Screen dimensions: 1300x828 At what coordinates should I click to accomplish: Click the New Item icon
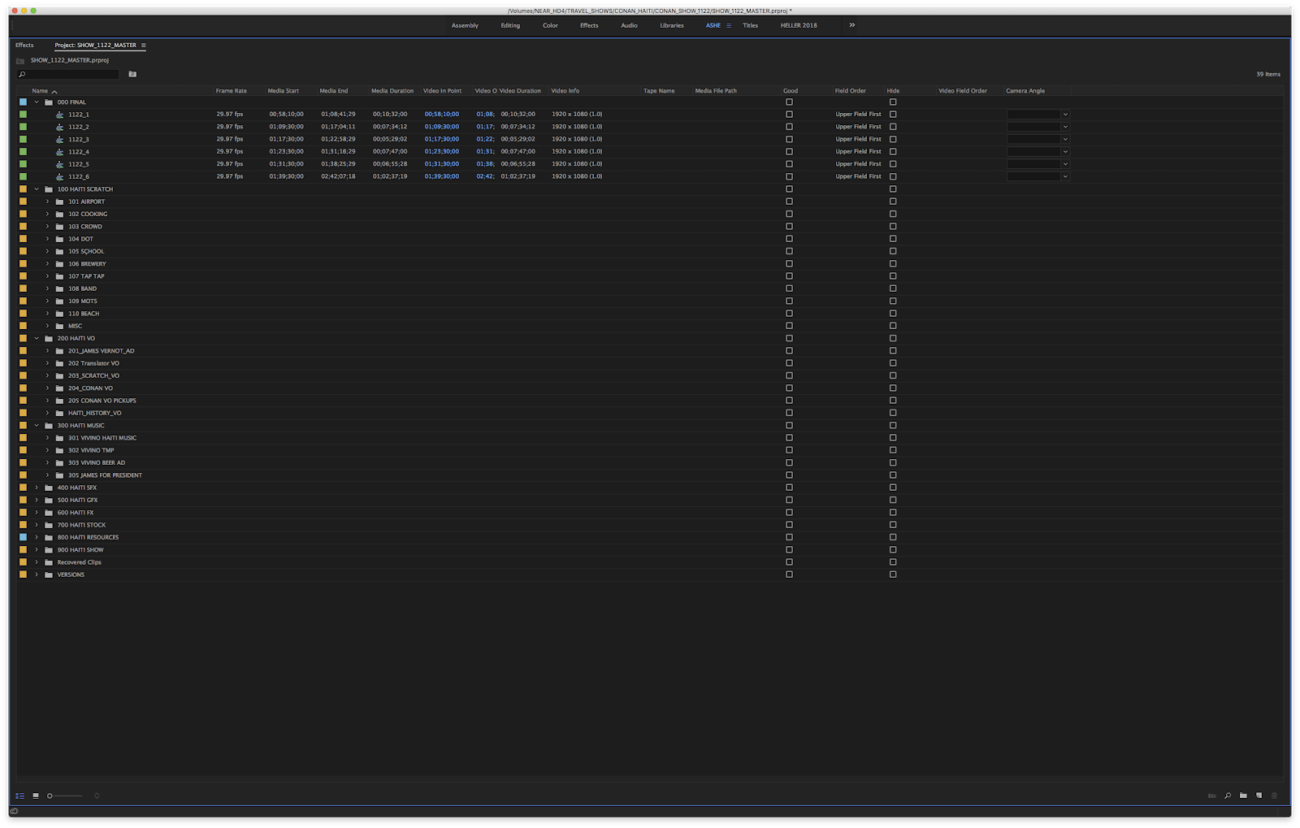point(1258,796)
